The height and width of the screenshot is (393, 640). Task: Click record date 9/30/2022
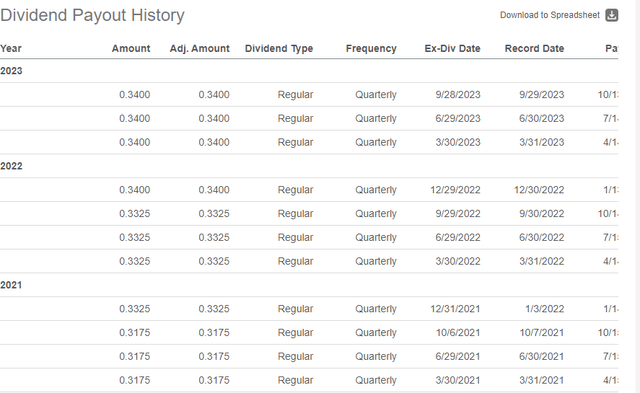[x=542, y=214]
